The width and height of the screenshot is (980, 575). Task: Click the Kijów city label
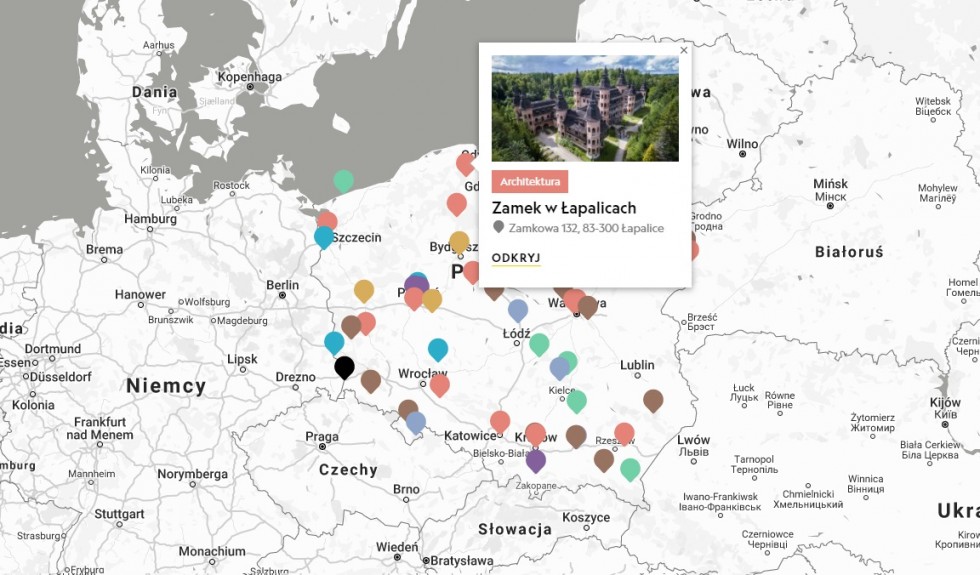tap(944, 402)
